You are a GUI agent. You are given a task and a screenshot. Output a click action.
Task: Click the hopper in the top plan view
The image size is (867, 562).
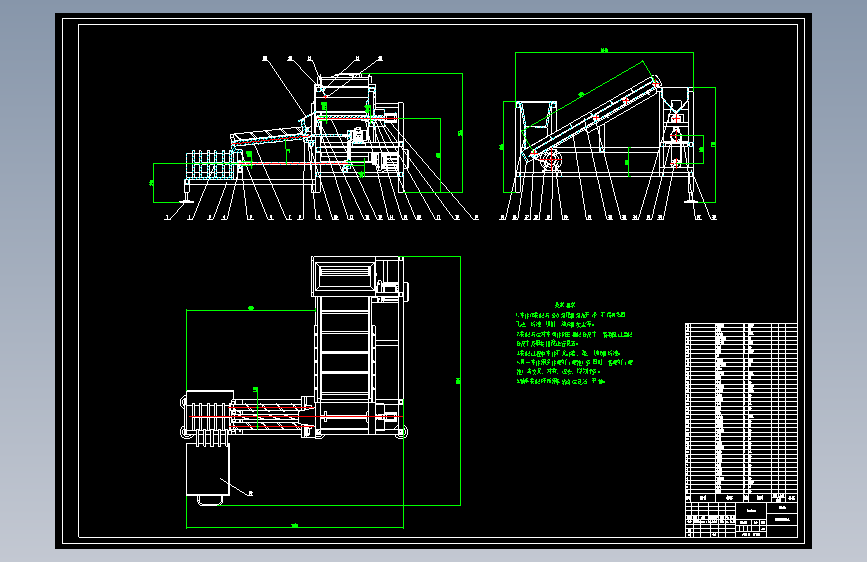click(x=345, y=277)
